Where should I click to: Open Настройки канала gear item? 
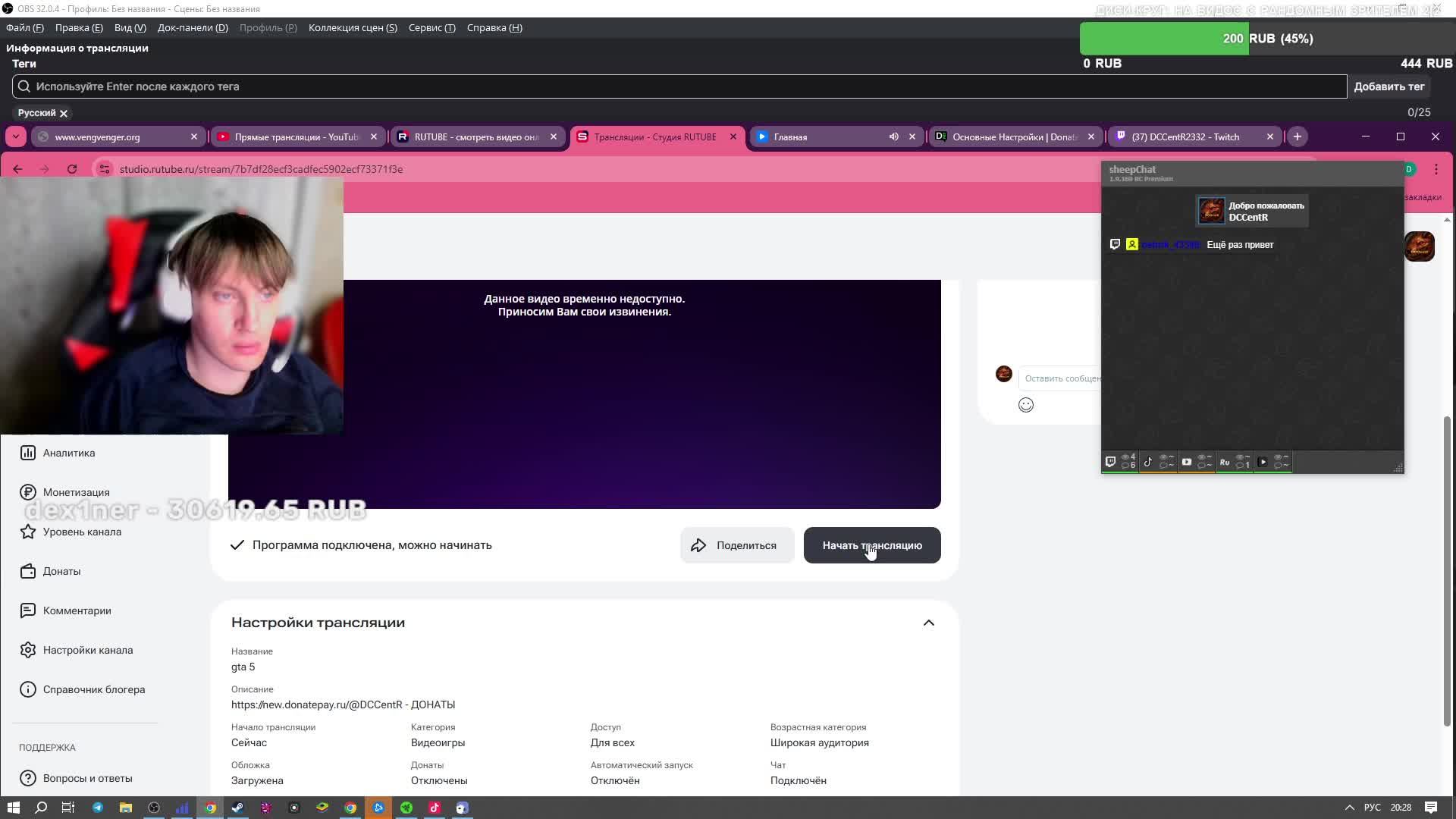tap(87, 650)
